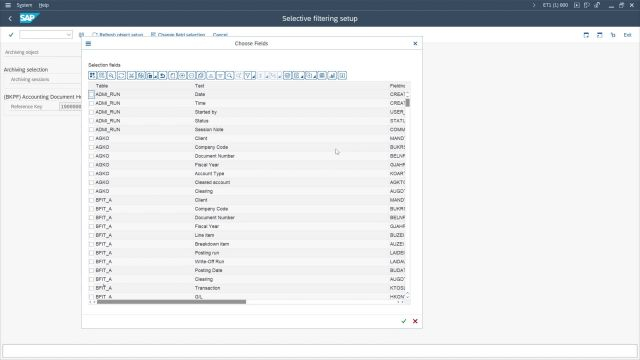Screen dimensions: 640x360
Task: Click the 'Account Type' row text
Action: click(209, 173)
